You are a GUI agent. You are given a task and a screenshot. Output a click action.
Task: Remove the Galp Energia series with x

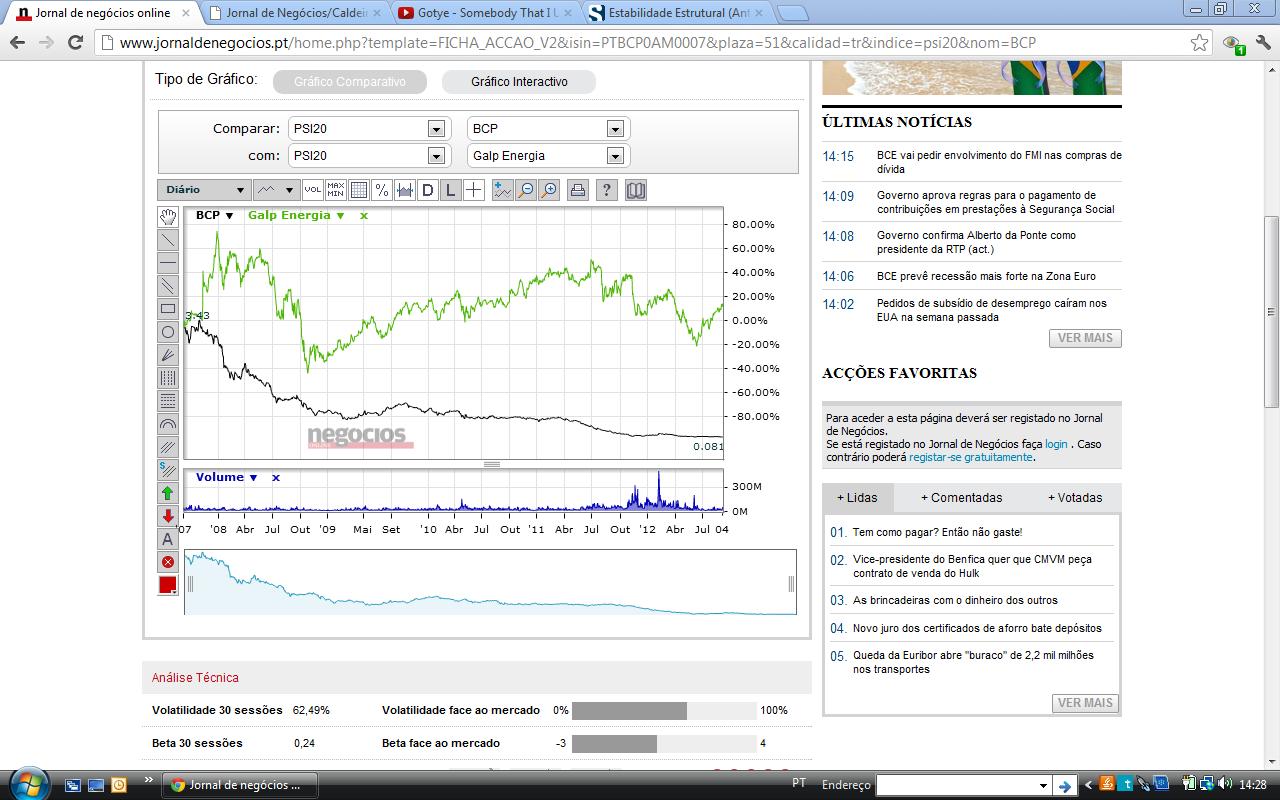[x=364, y=216]
